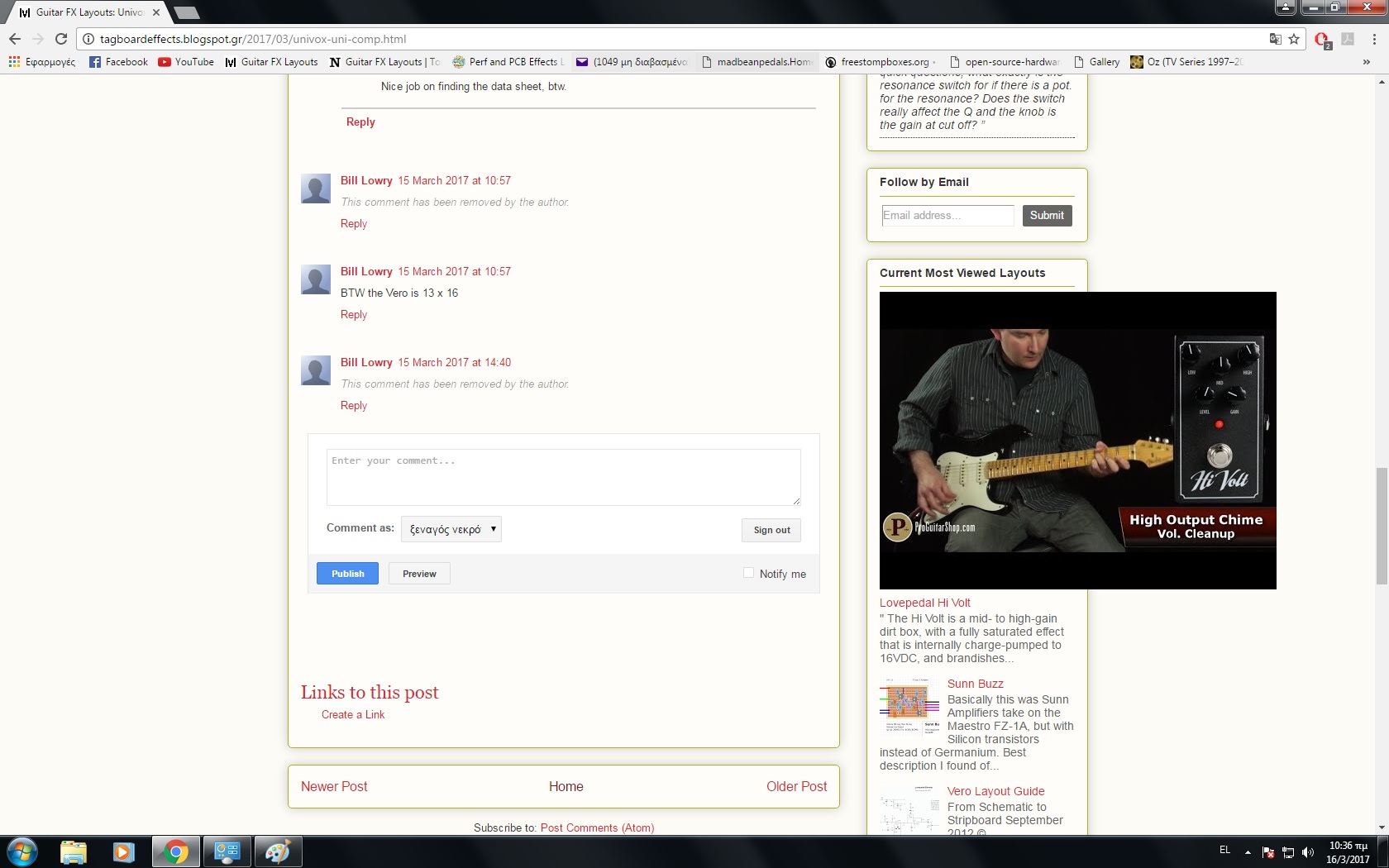Click the Enter your comment text box
Screen dimensions: 1389x868
click(563, 477)
